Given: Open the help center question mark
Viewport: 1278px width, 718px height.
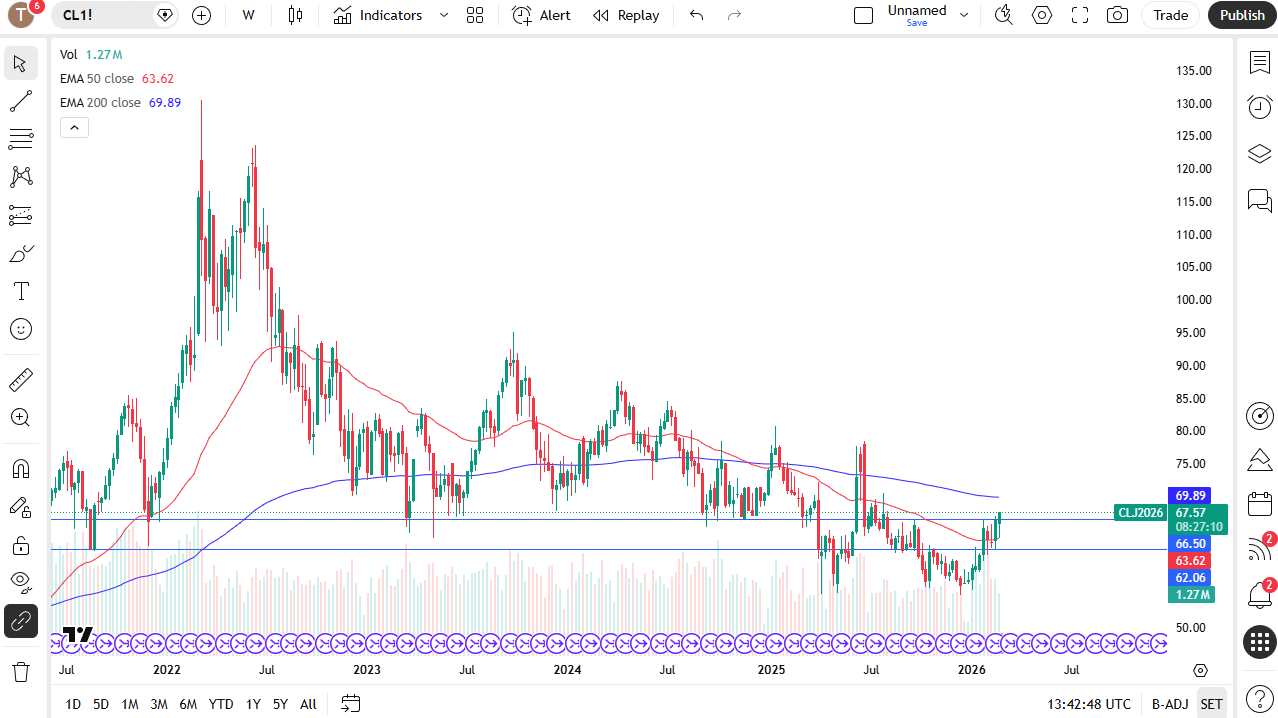Looking at the screenshot, I should point(1259,698).
